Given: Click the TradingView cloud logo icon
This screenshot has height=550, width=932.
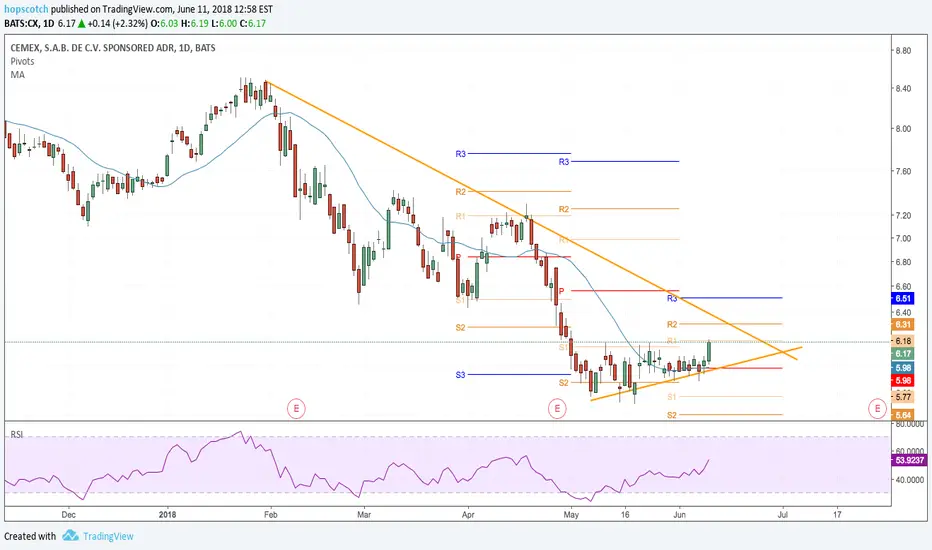Looking at the screenshot, I should (x=71, y=536).
